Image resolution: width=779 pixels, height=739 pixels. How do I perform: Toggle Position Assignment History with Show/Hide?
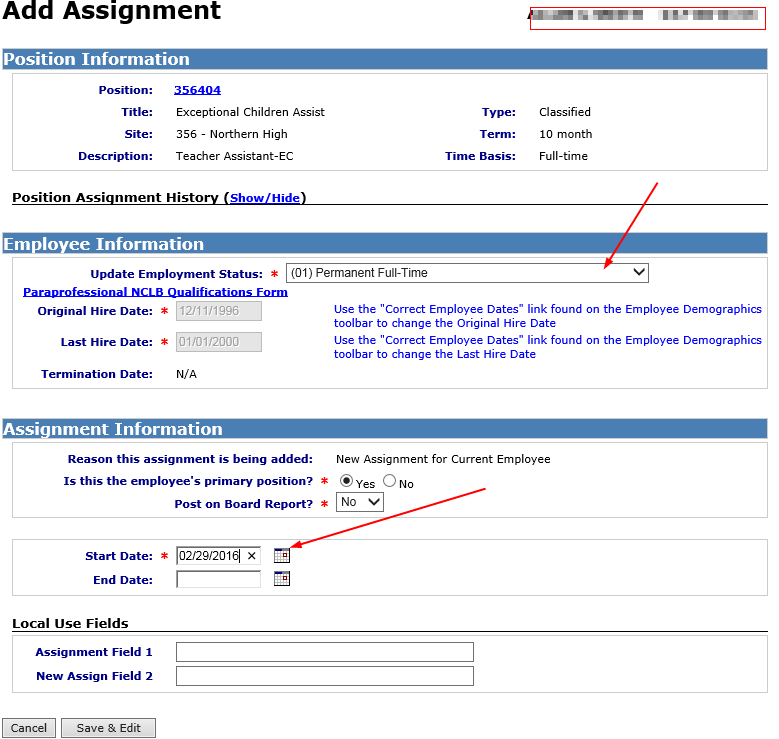click(x=265, y=198)
